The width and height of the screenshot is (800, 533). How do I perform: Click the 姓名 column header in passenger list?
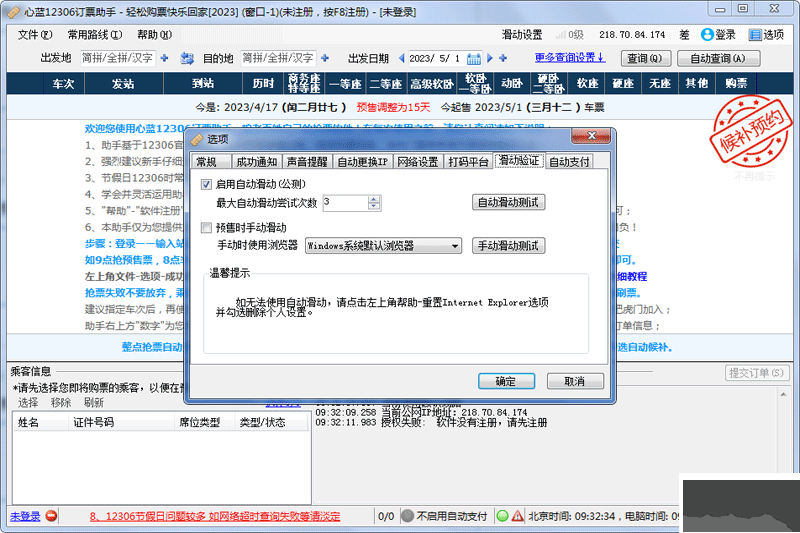40,422
